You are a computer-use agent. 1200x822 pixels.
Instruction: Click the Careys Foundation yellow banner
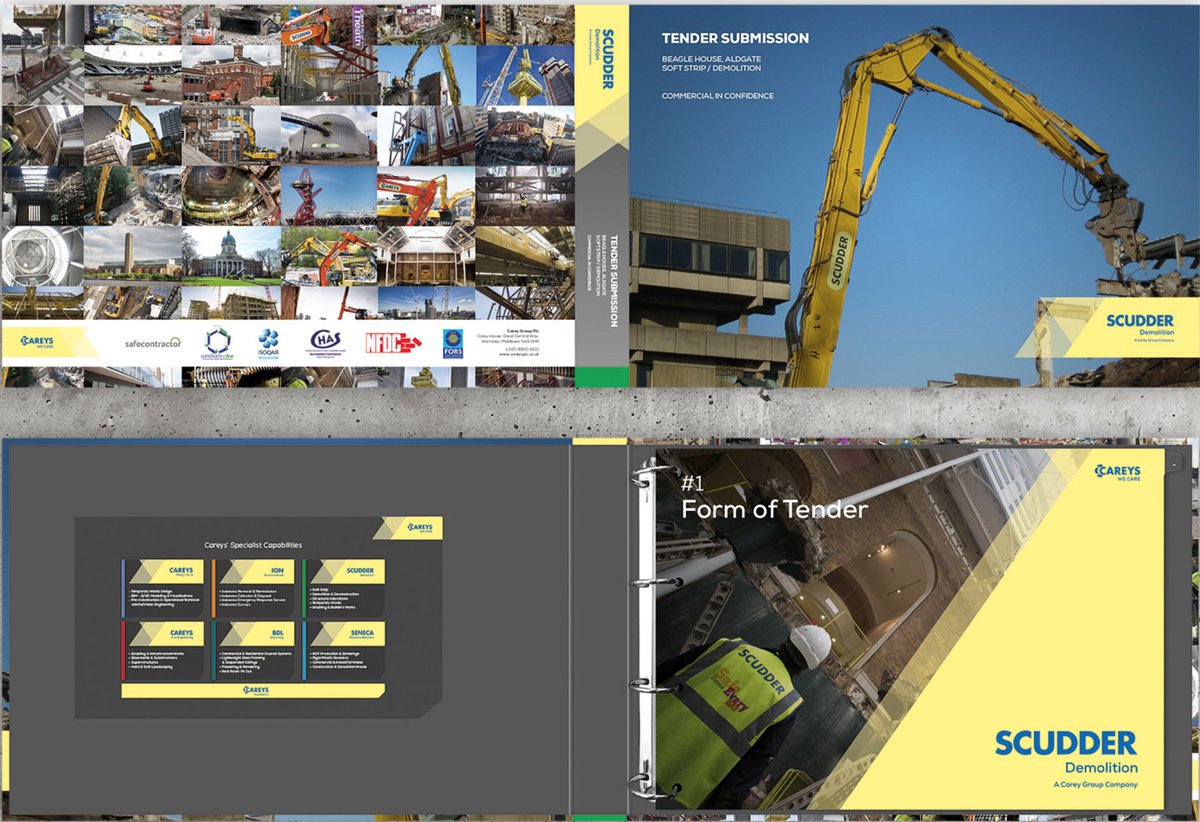tap(253, 690)
